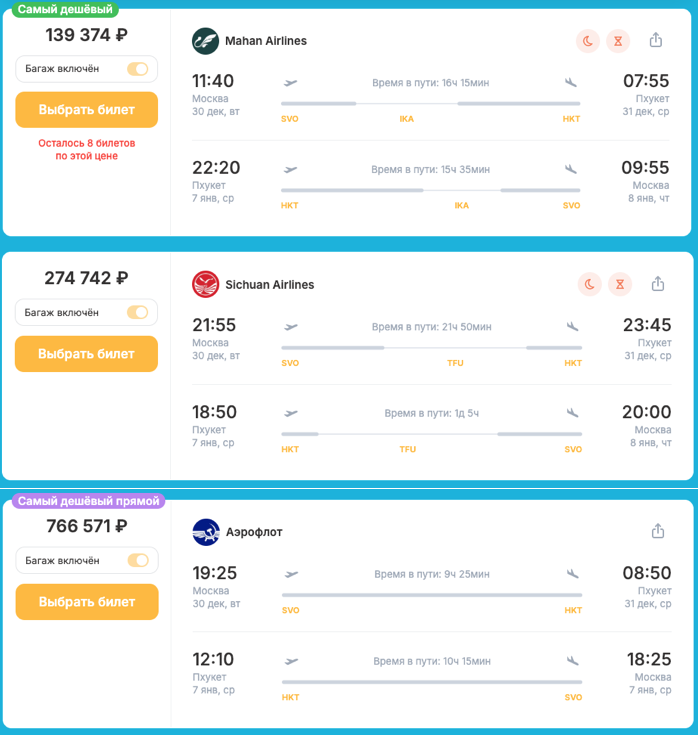Toggle baggage for 274 742 ₽ ticket

click(x=137, y=313)
